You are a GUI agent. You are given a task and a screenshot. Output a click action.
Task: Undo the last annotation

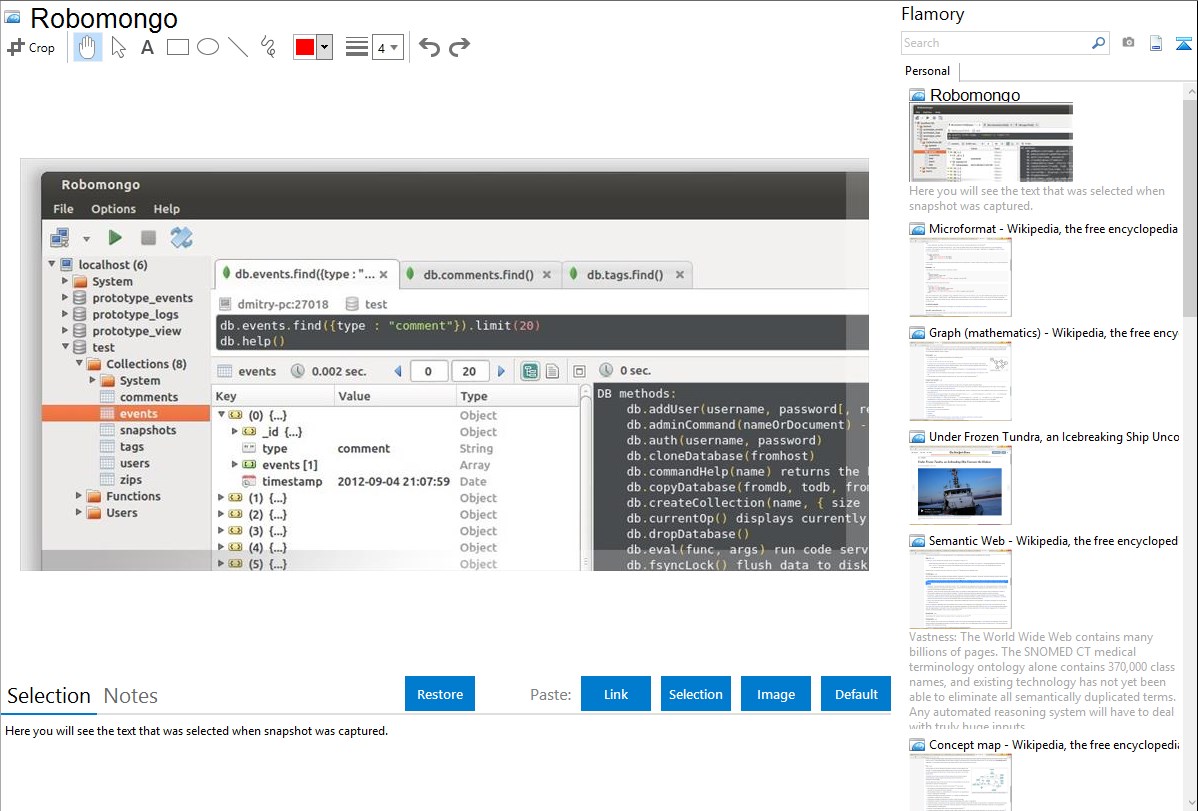click(429, 47)
